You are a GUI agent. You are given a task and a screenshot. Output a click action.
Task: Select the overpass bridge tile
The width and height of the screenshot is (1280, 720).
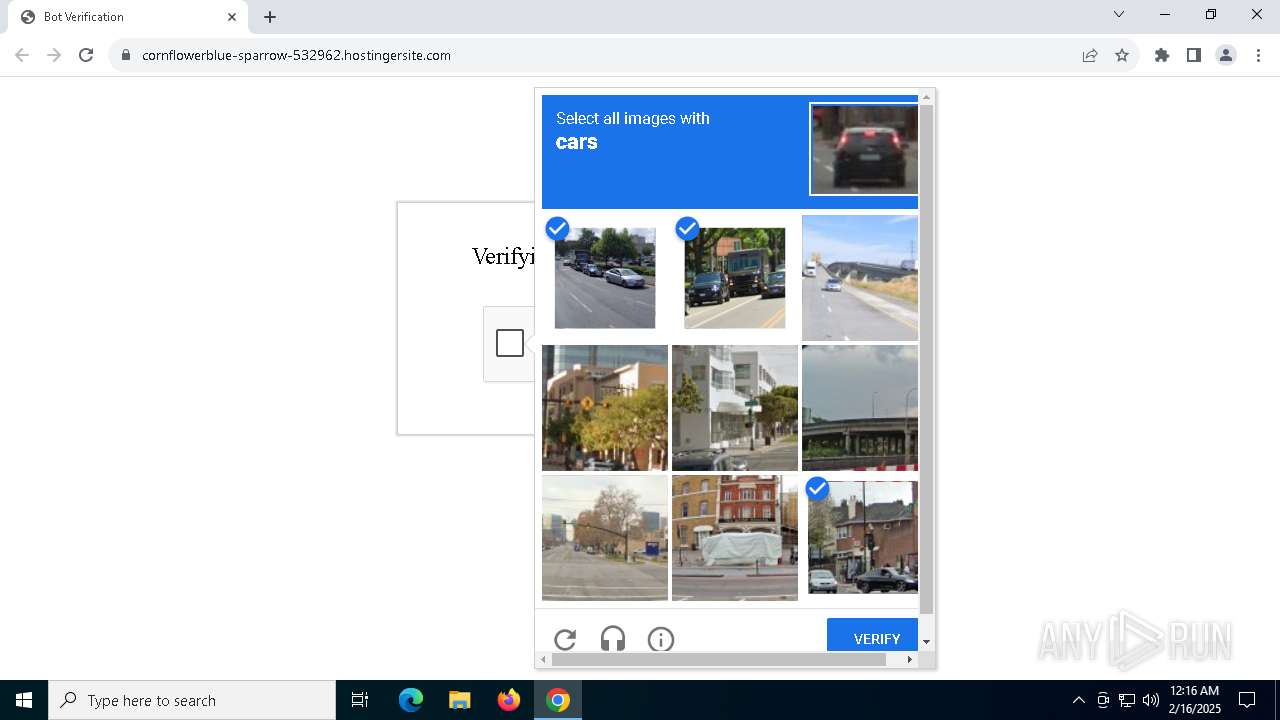pos(860,408)
